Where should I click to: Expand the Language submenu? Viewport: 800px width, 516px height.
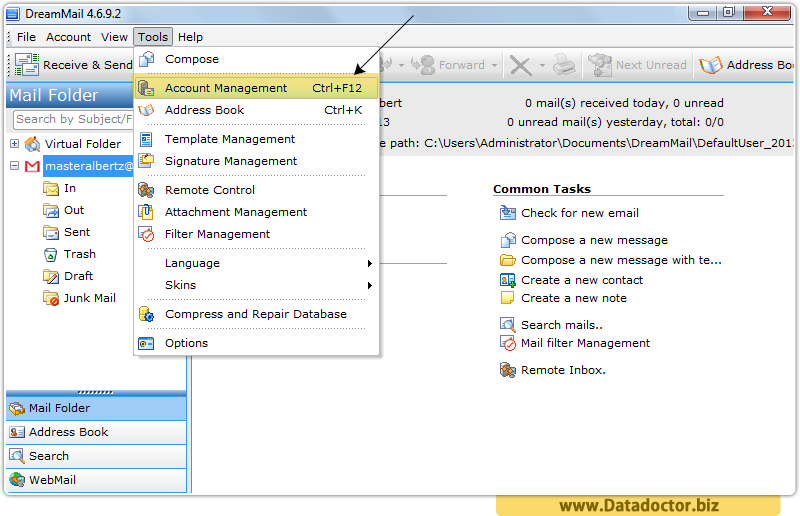257,263
